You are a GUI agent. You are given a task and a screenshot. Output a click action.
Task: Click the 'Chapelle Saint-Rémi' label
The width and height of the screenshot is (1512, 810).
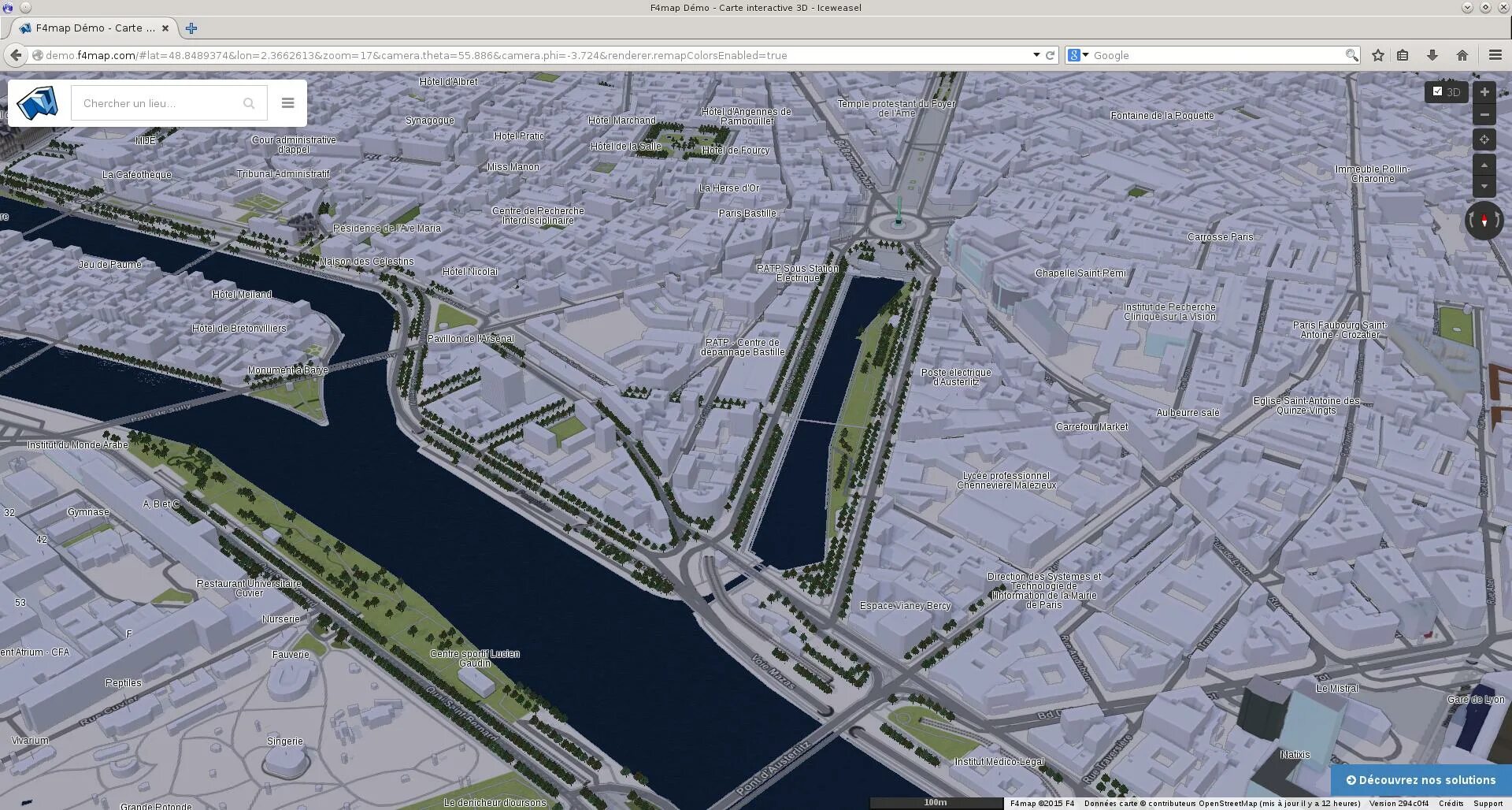click(1080, 273)
